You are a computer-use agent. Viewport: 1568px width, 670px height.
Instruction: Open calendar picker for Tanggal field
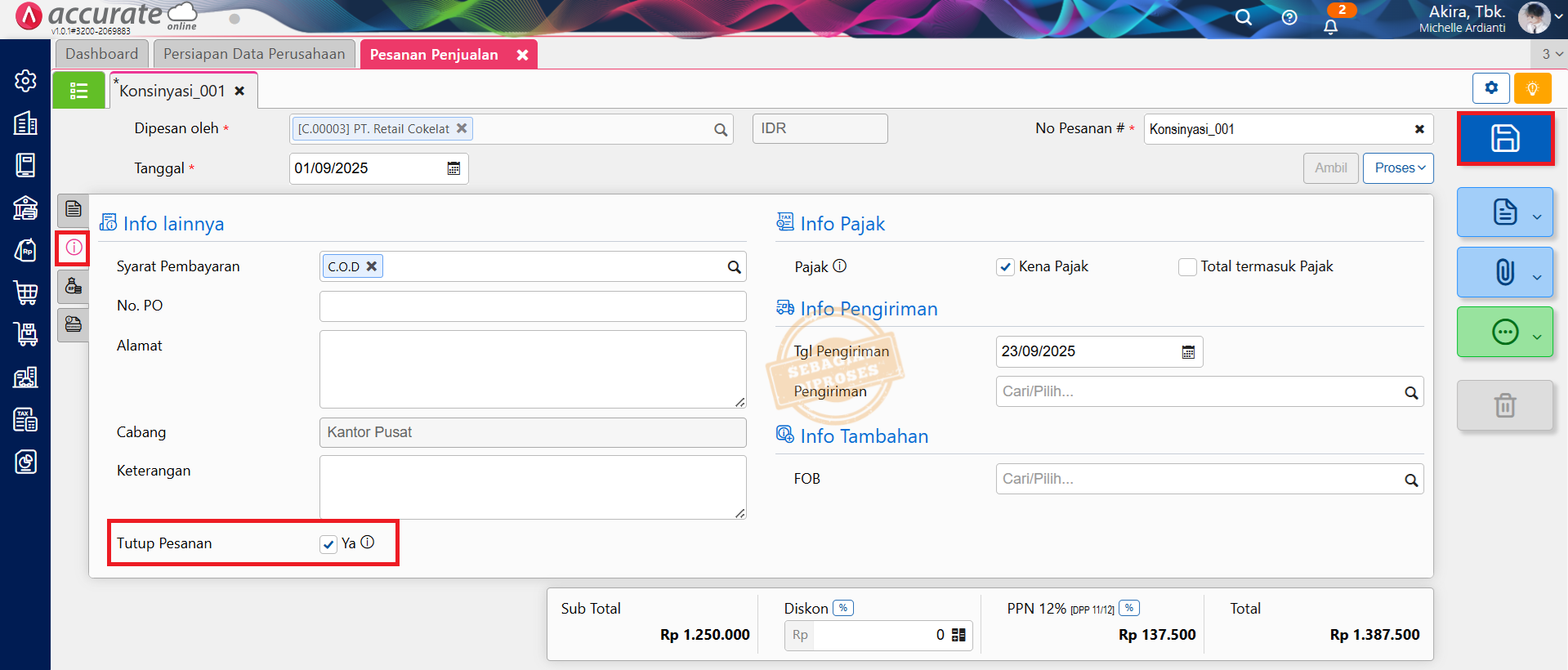(453, 168)
